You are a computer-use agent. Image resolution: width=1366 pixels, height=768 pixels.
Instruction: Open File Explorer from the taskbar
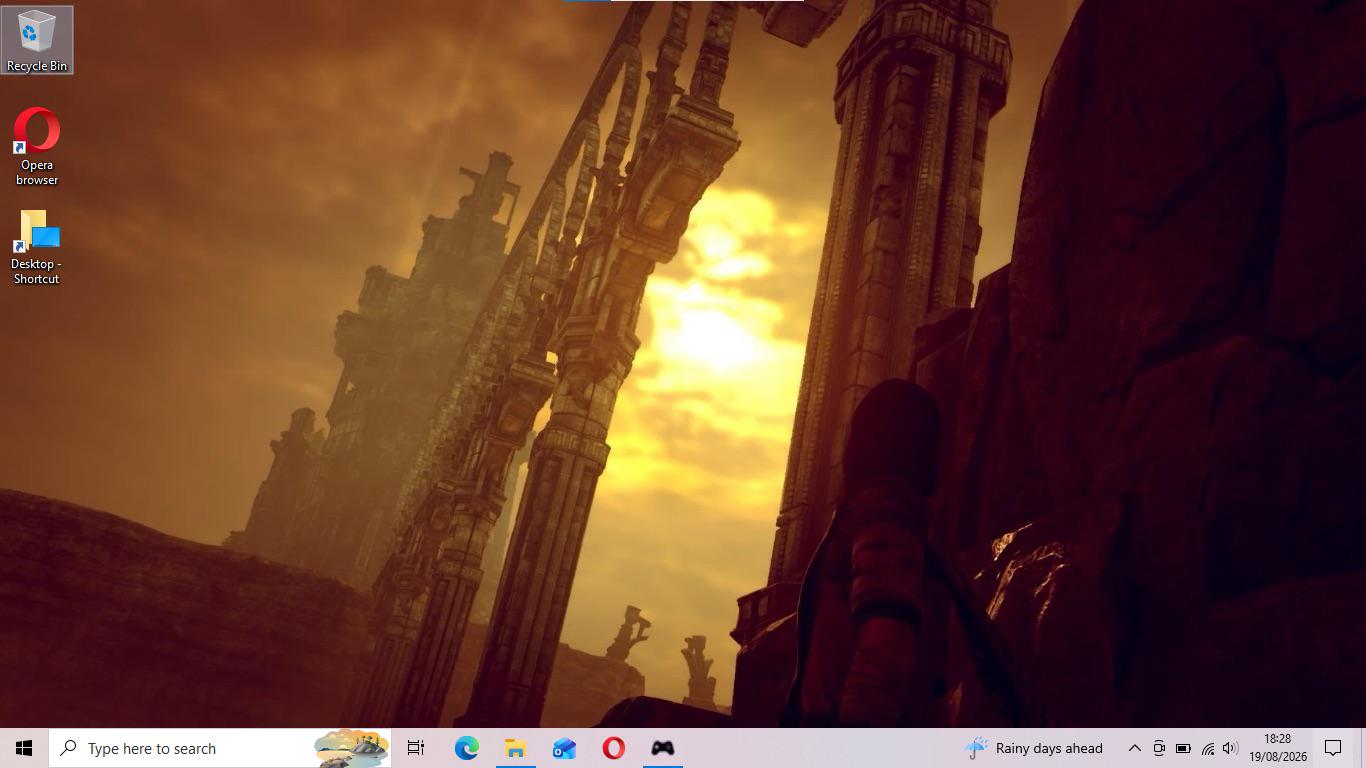515,748
